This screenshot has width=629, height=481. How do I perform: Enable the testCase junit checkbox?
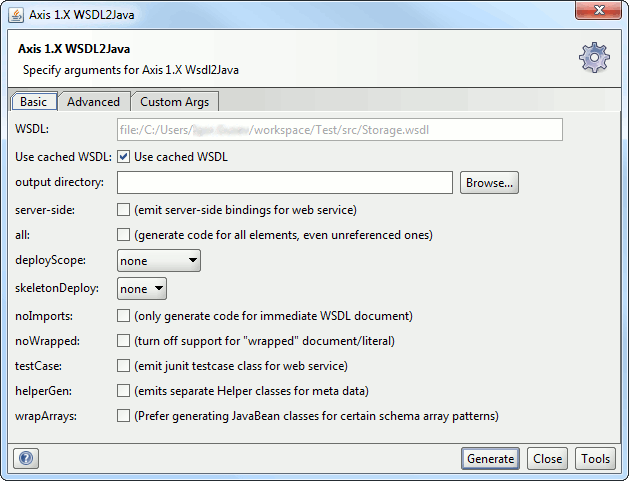(124, 365)
